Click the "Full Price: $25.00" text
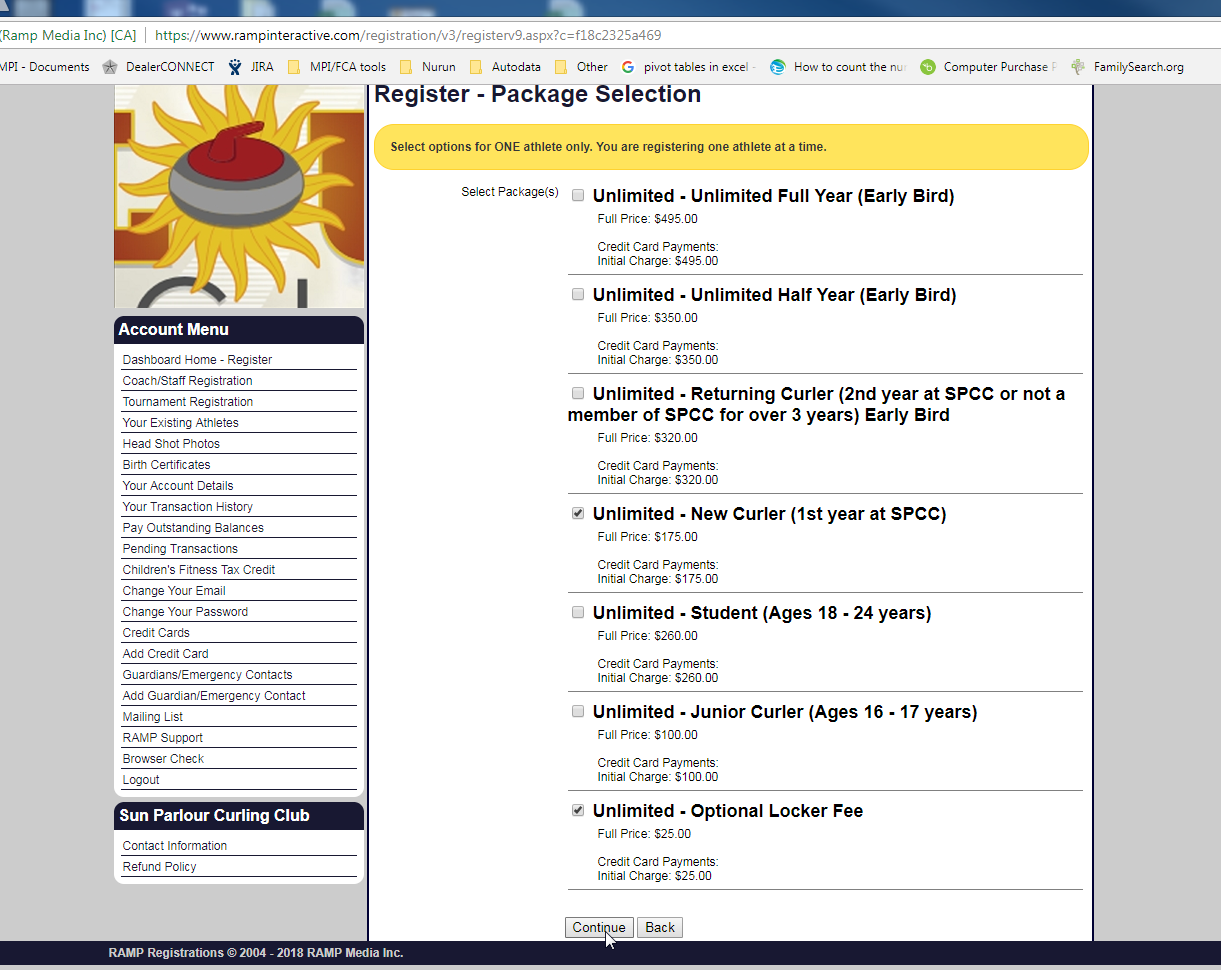The image size is (1221, 970). 644,834
